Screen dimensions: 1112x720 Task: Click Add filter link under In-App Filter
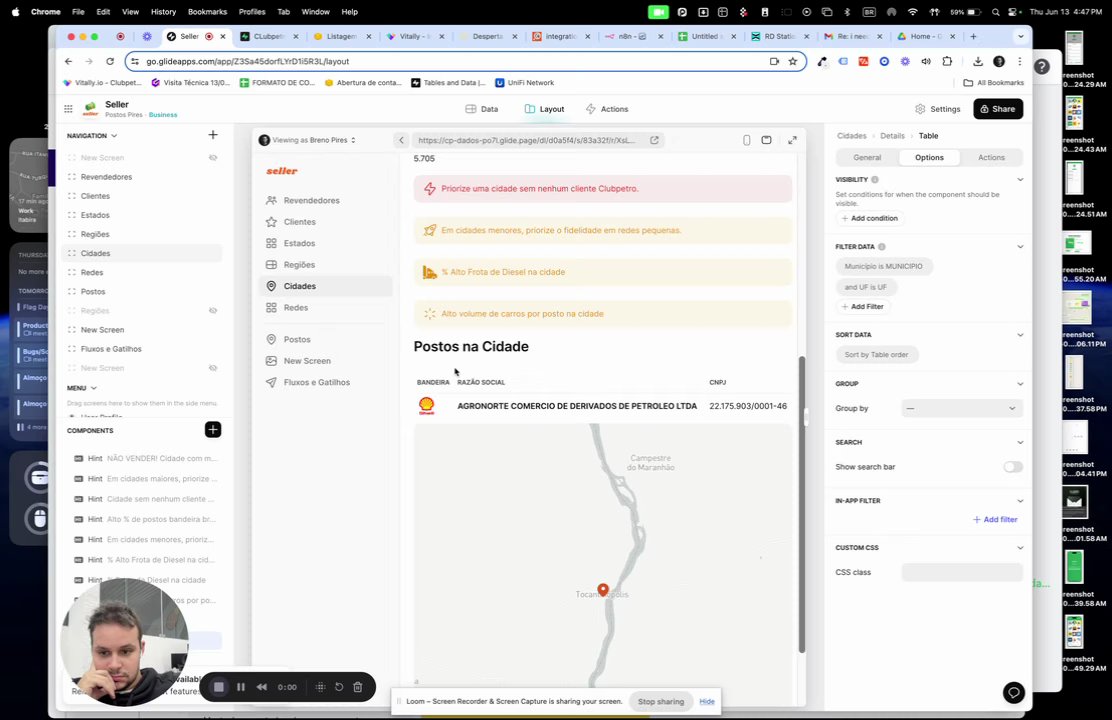point(995,519)
